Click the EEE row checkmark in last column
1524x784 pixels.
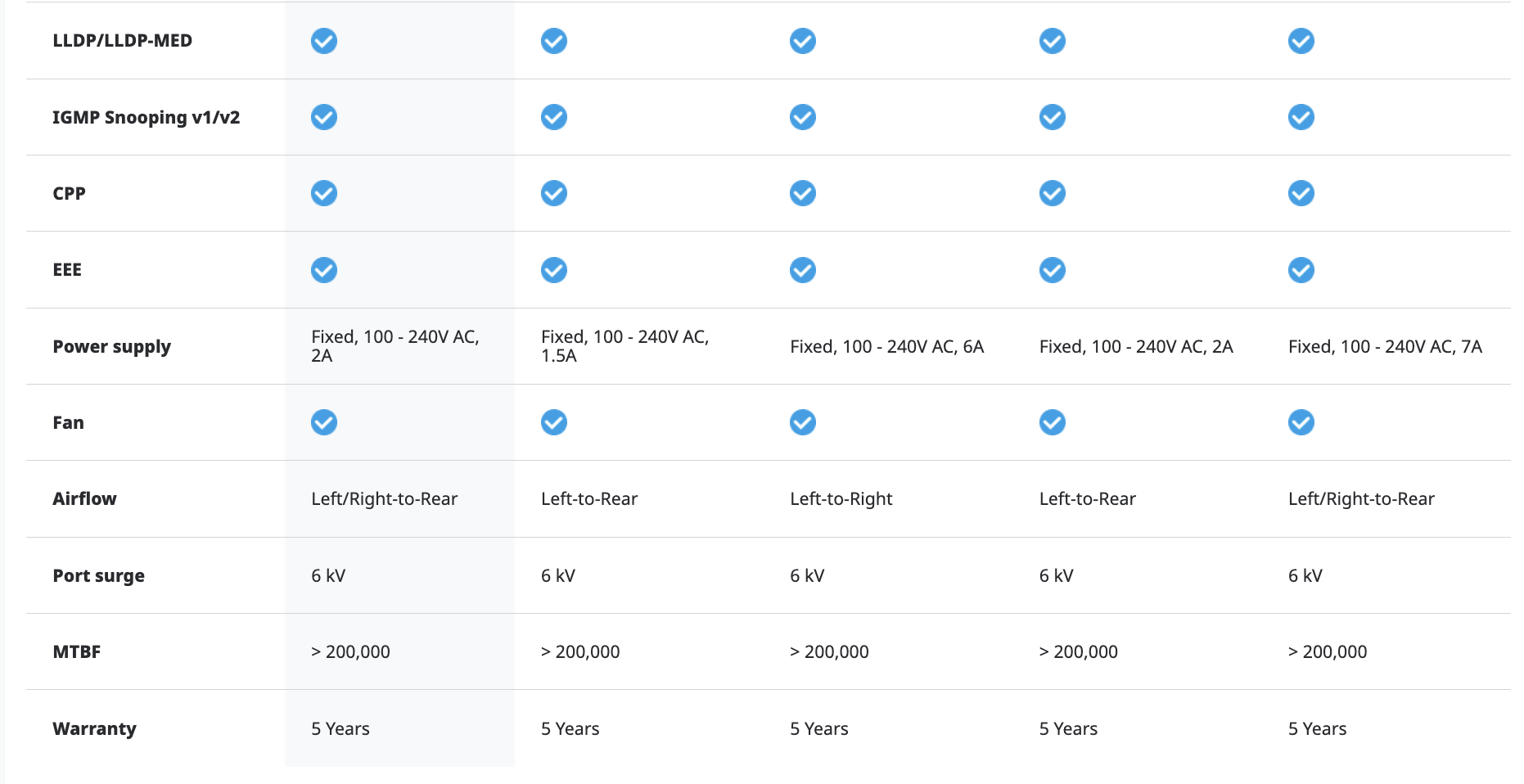1301,270
